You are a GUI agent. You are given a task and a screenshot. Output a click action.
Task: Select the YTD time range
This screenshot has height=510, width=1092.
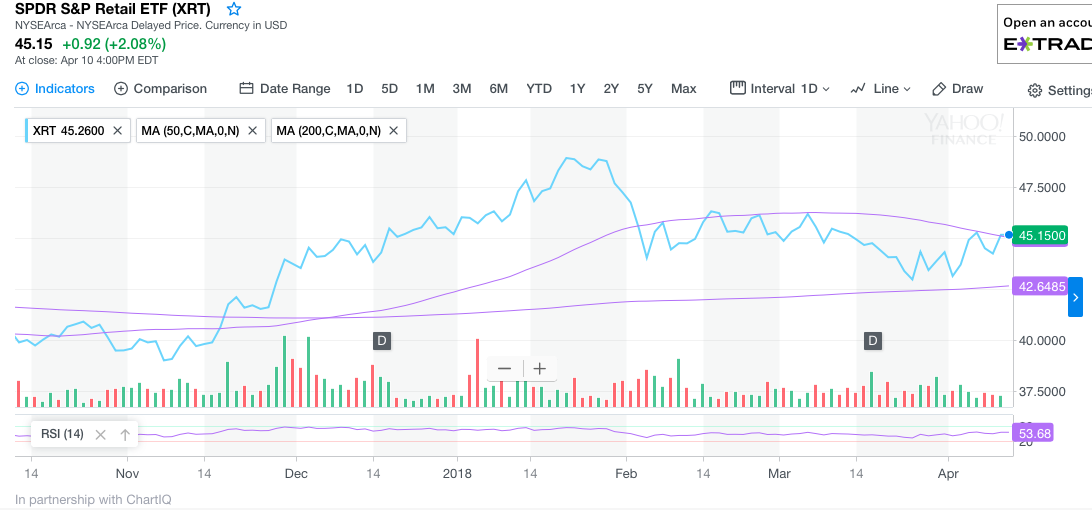(x=539, y=89)
